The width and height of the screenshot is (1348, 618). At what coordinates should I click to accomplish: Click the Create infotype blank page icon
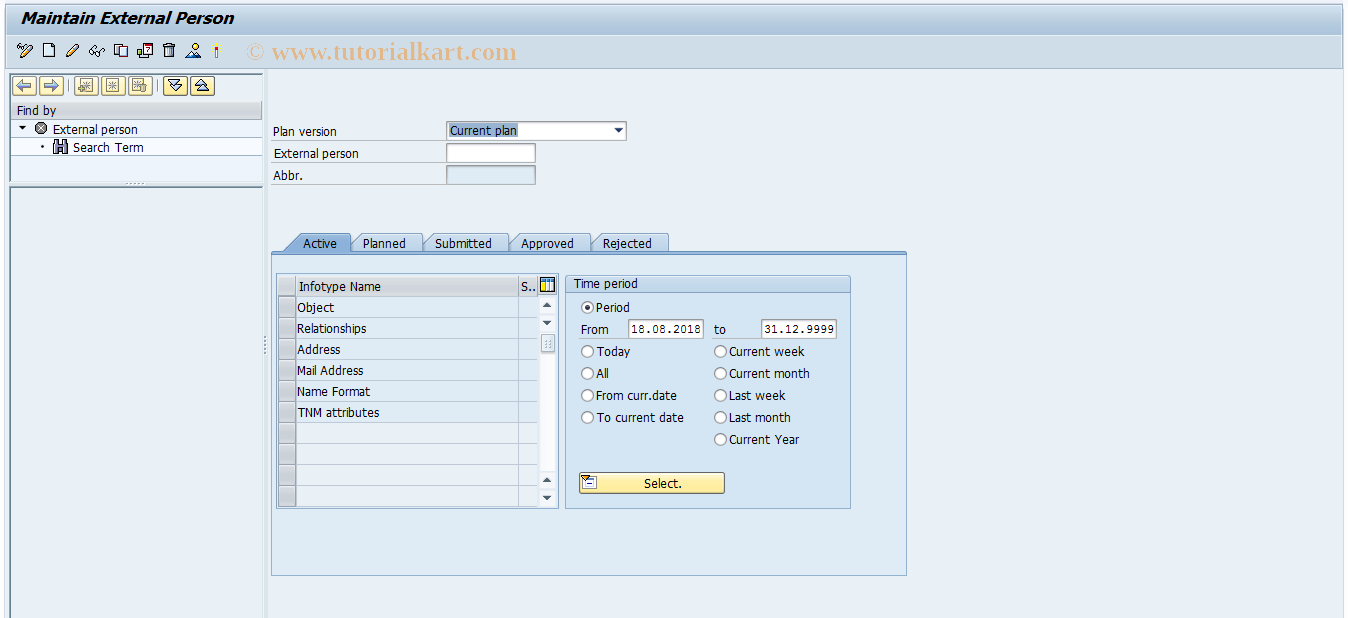[x=49, y=51]
